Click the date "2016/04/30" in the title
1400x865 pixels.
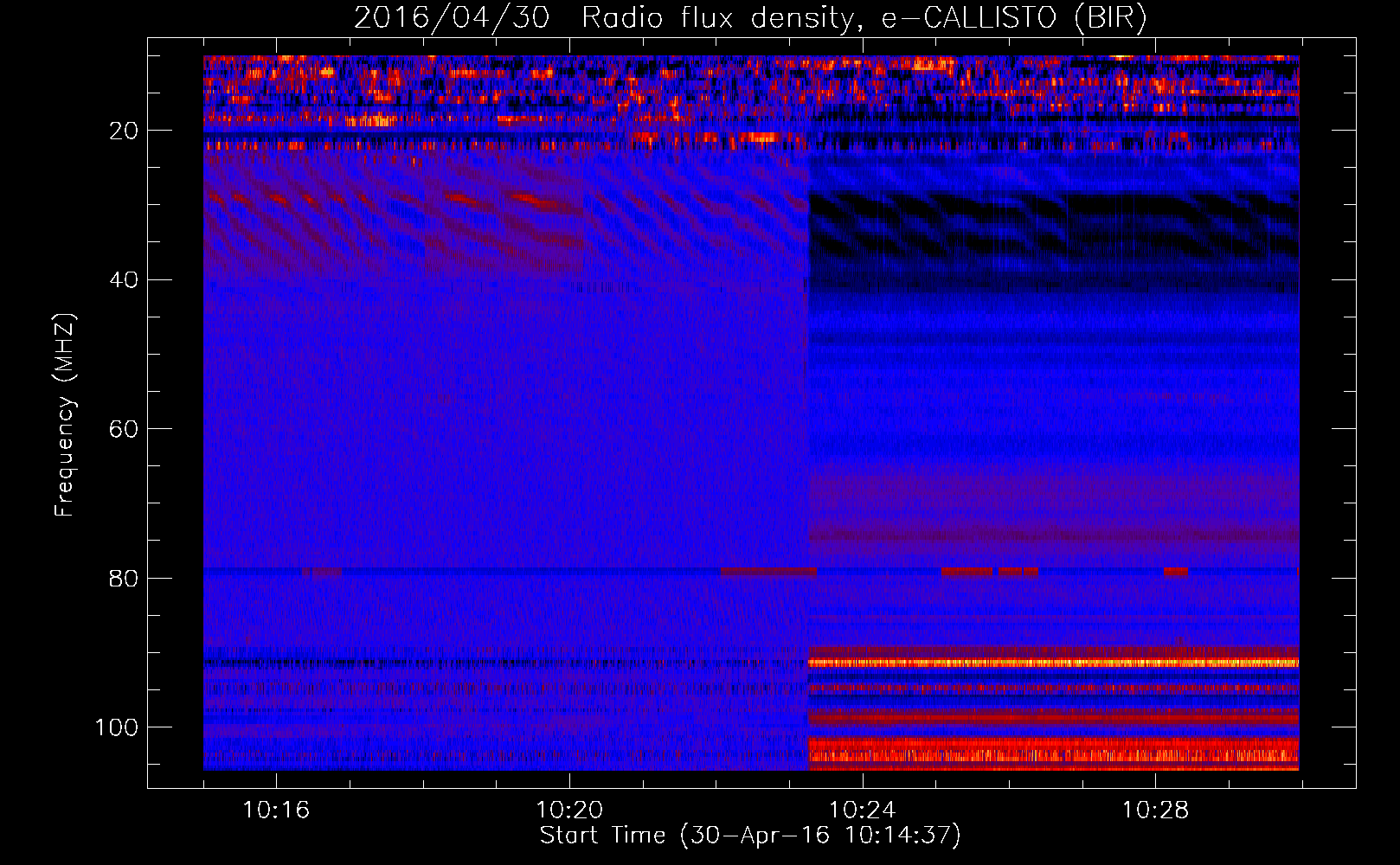pos(452,18)
